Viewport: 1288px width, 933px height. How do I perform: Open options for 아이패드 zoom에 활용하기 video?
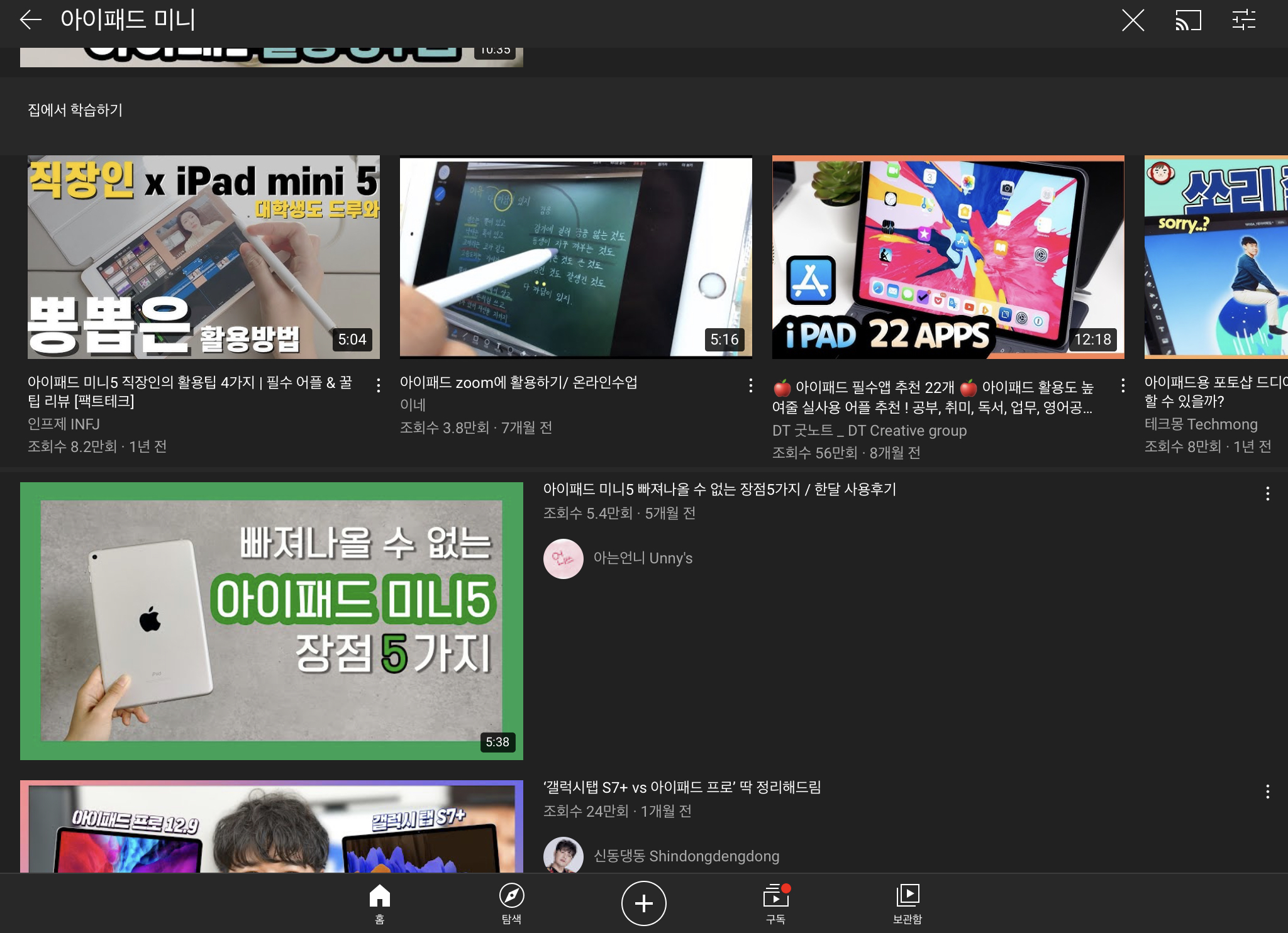[x=750, y=385]
